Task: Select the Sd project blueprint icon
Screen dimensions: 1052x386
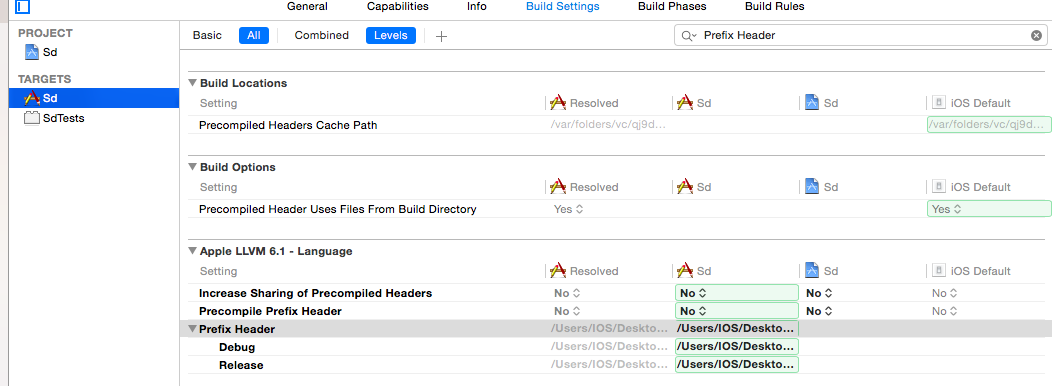Action: pos(32,52)
